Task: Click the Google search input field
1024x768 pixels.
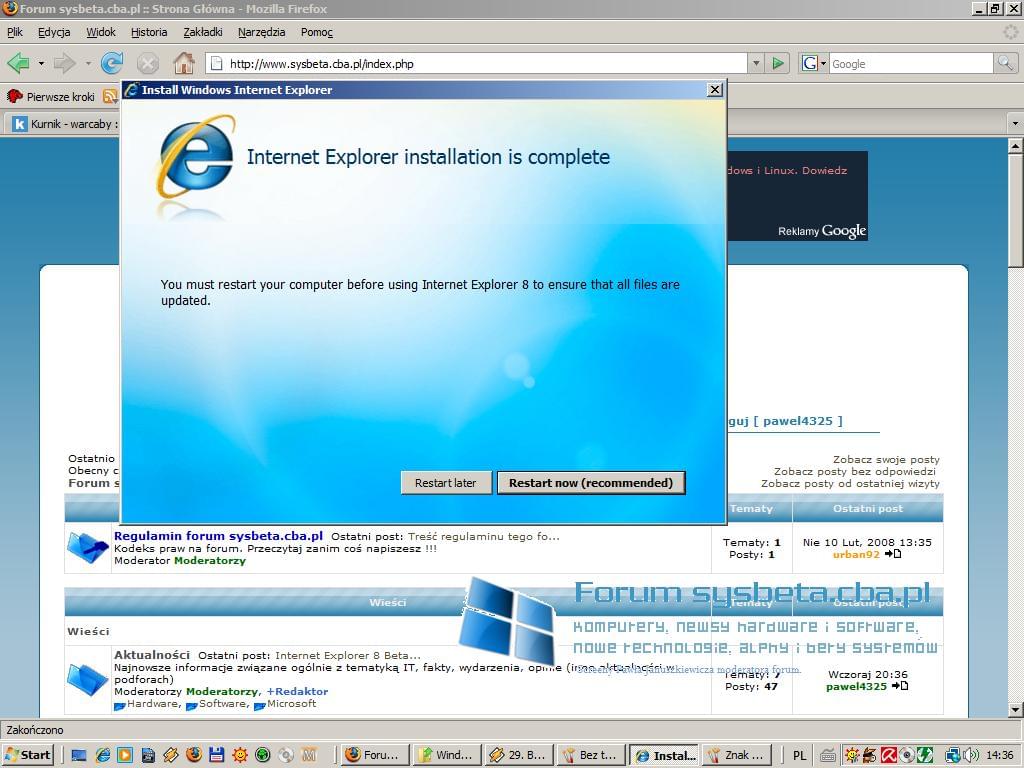Action: coord(911,63)
